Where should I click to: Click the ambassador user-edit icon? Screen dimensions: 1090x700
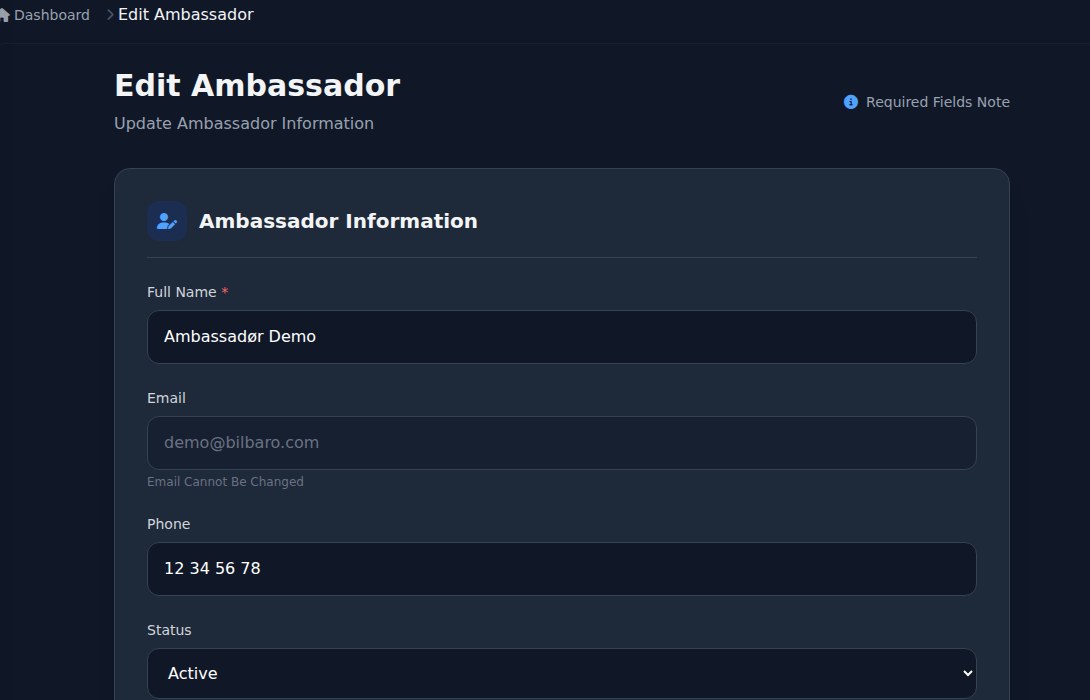click(x=167, y=221)
